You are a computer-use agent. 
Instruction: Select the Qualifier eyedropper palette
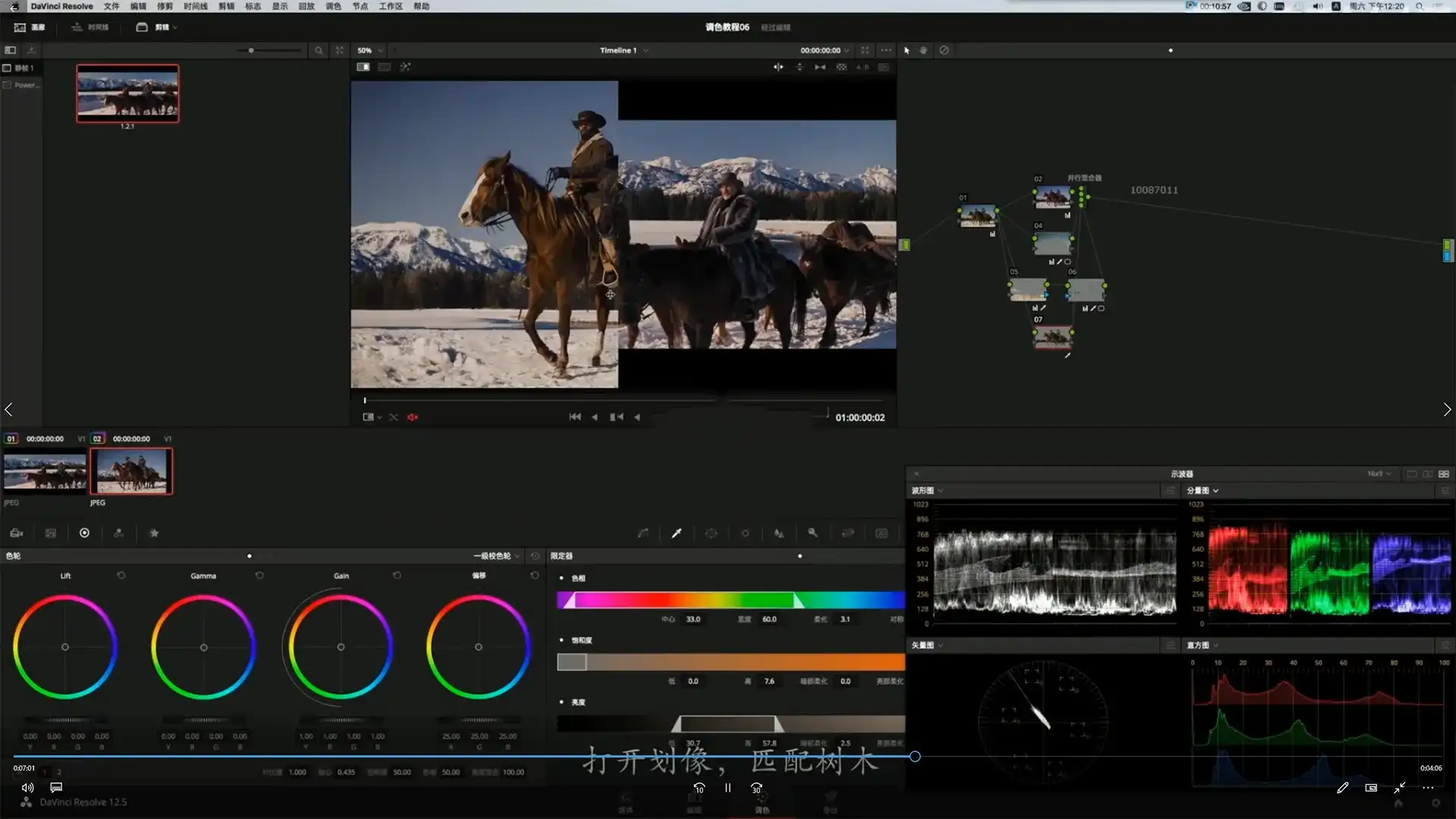coord(676,533)
